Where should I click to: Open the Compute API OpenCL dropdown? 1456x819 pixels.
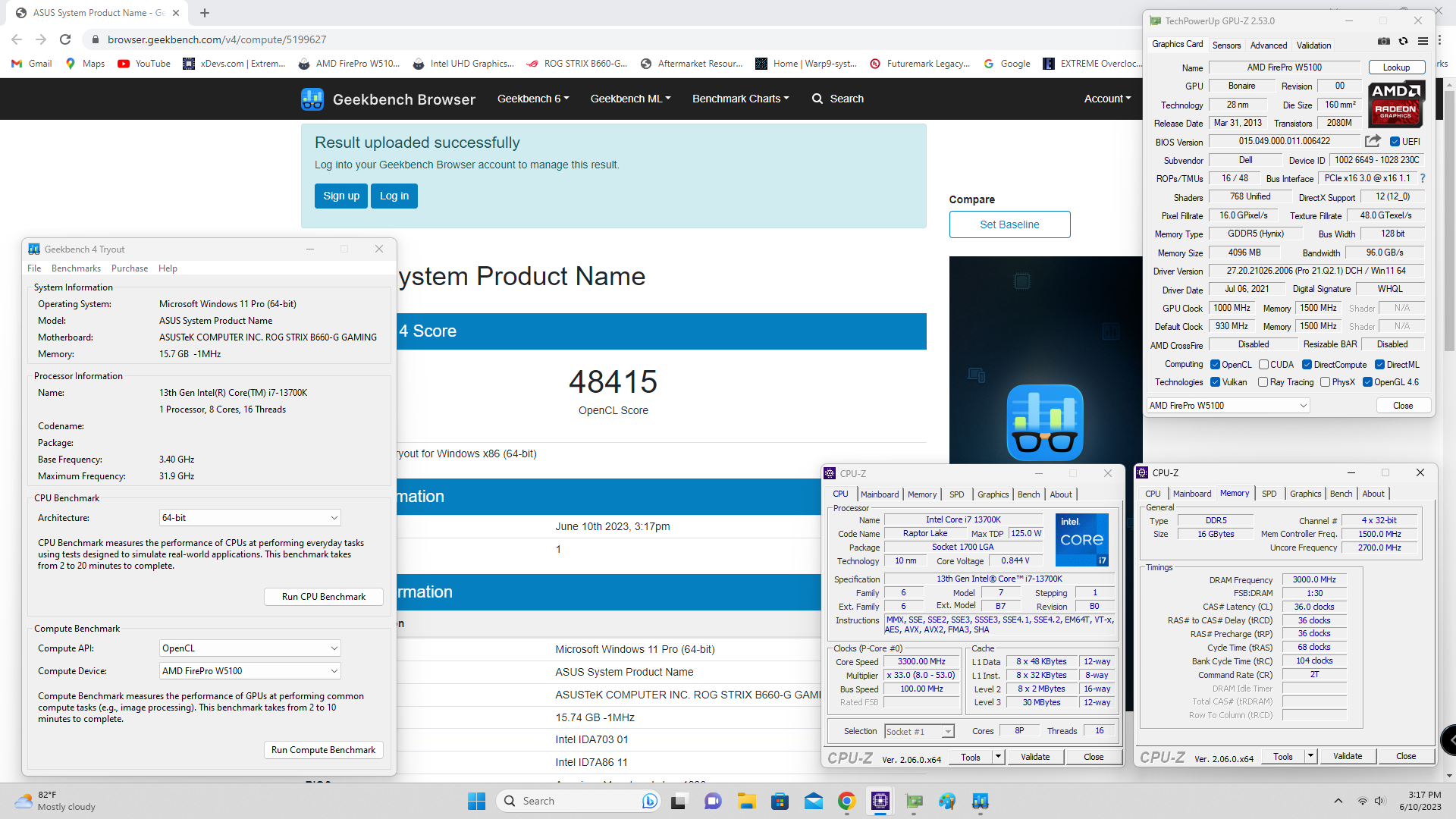coord(249,648)
